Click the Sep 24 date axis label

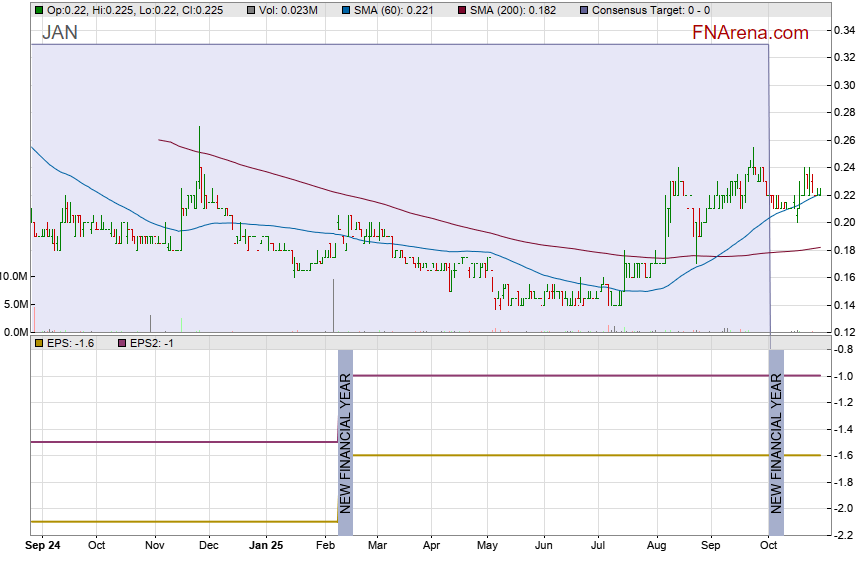(44, 546)
